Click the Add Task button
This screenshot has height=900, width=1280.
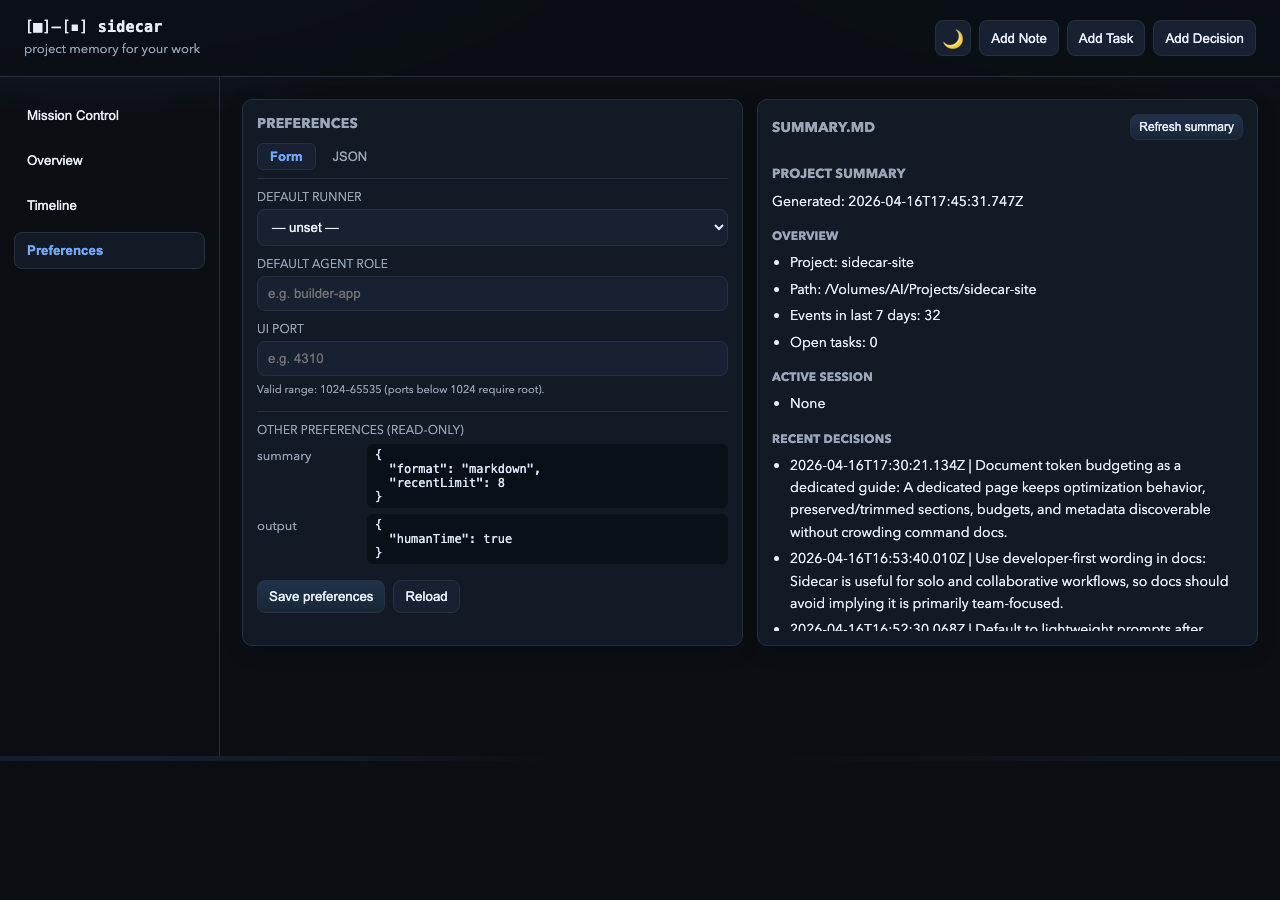pyautogui.click(x=1106, y=38)
